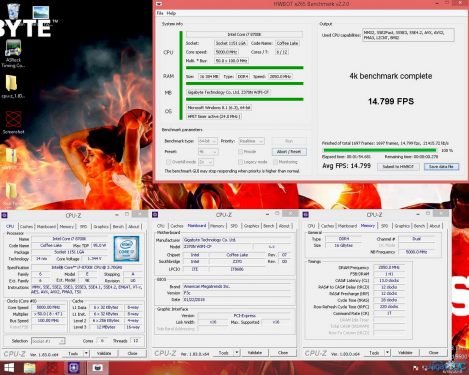Screen dimensions: 469x375
Task: Switch to Memory tab in middle CPU-Z window
Action: click(217, 226)
